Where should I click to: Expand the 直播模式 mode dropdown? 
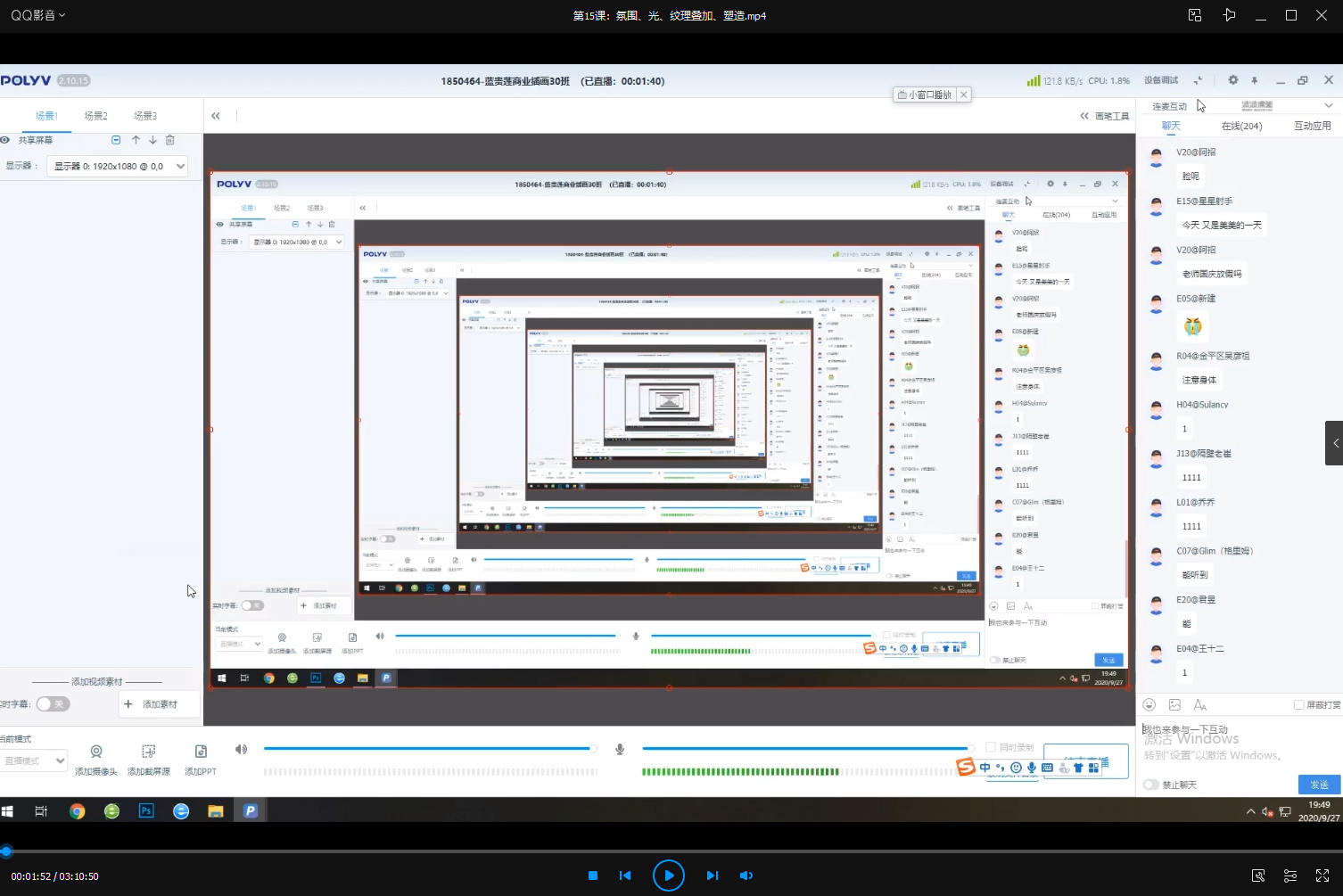[34, 760]
